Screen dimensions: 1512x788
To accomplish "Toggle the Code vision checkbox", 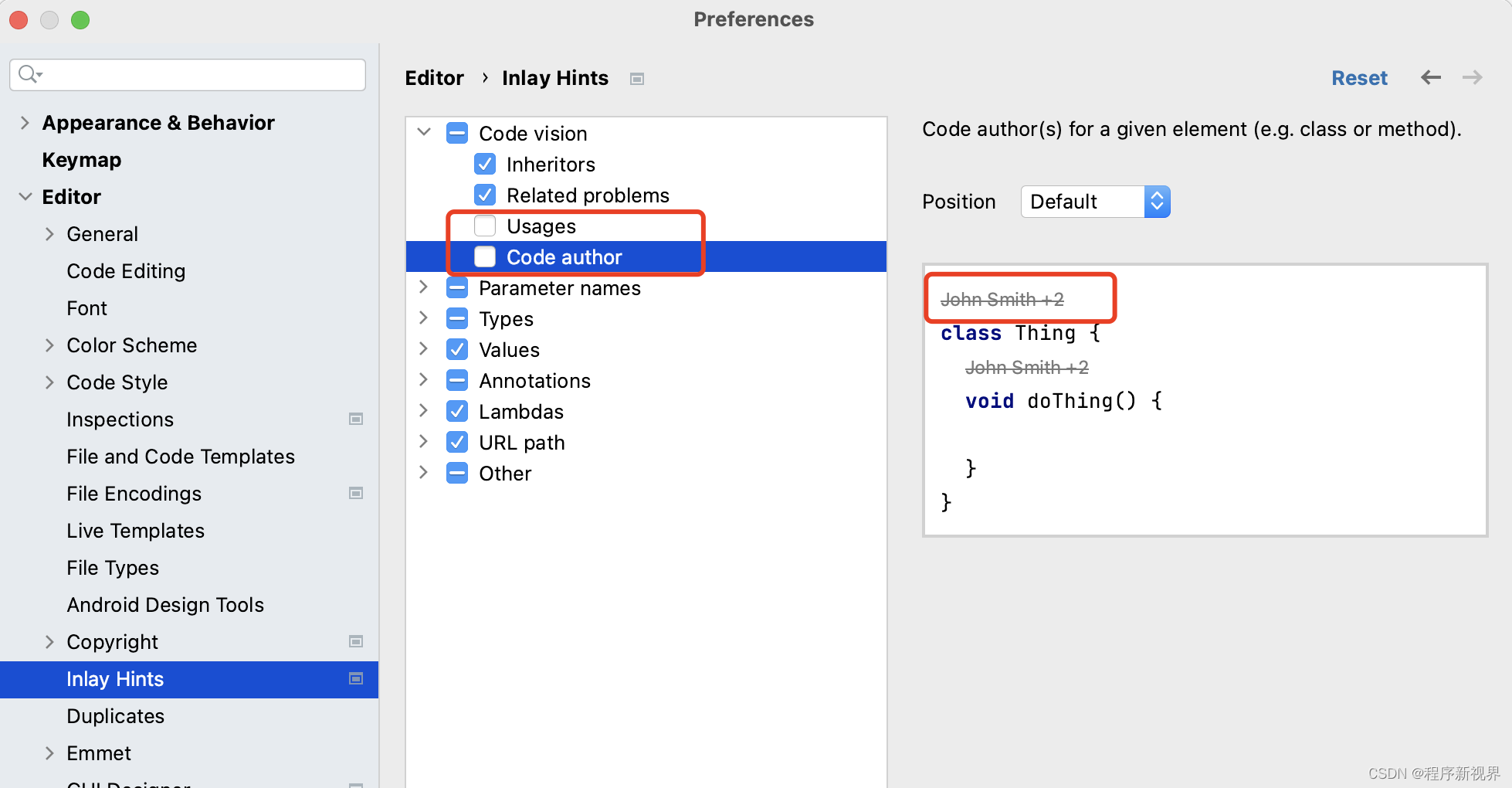I will click(457, 133).
